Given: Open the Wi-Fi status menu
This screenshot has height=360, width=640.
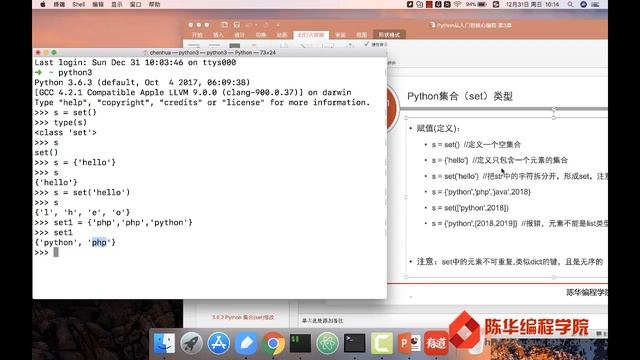Looking at the screenshot, I should pyautogui.click(x=457, y=4).
